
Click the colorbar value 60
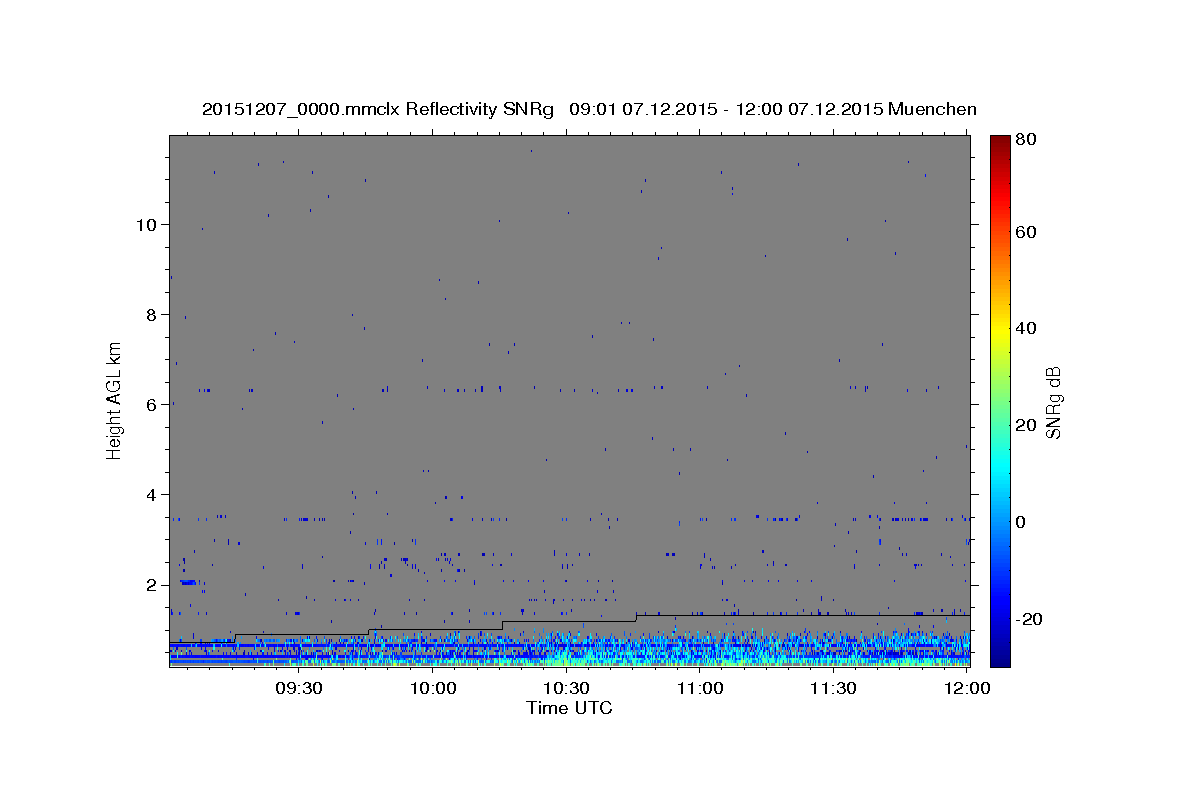coord(1025,232)
